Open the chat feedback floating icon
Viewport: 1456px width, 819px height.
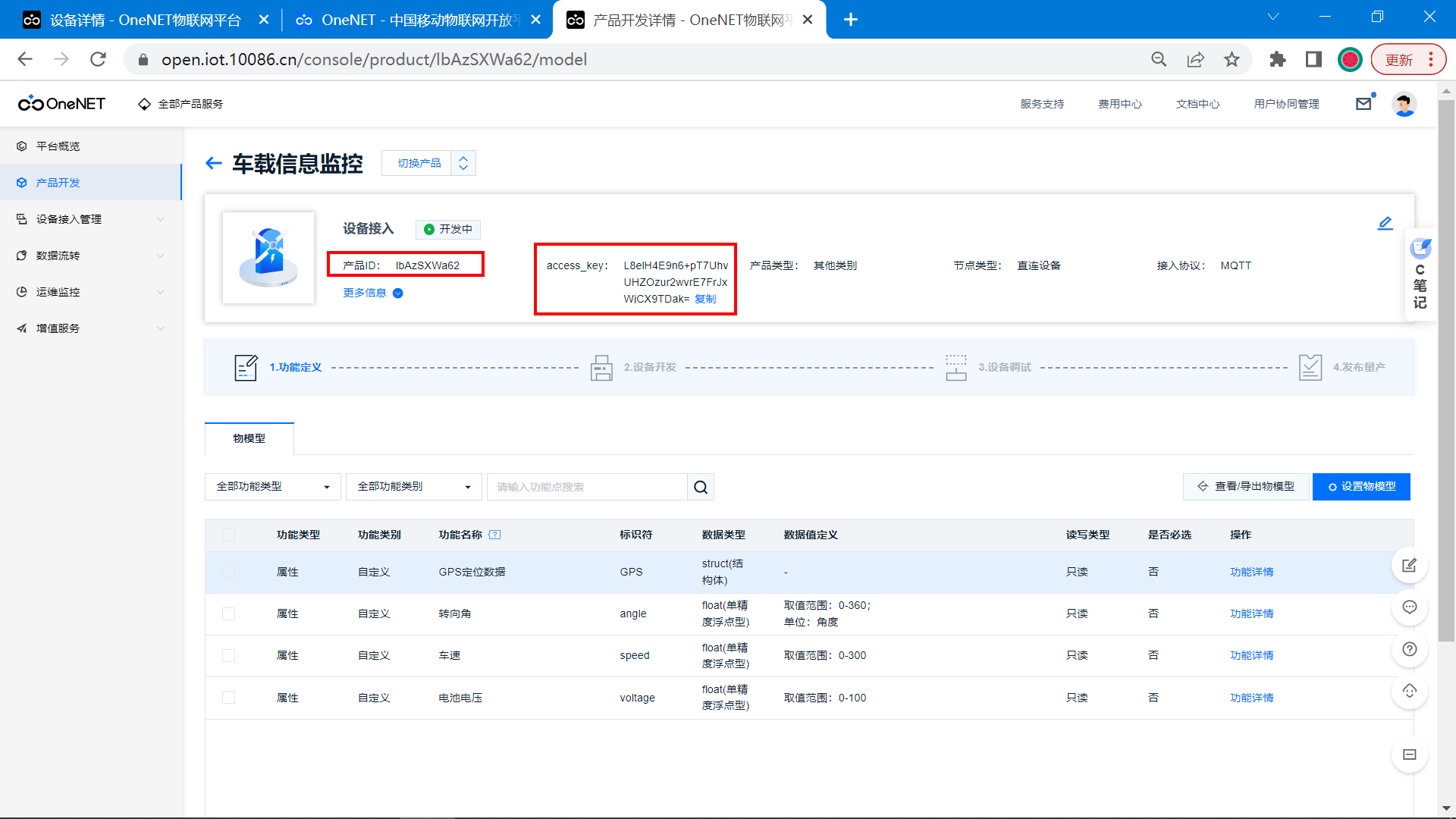coord(1409,607)
